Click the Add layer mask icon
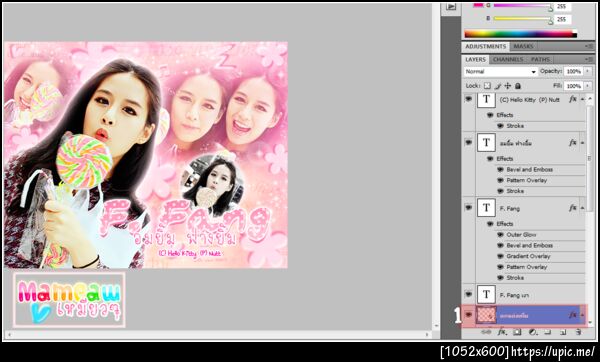The width and height of the screenshot is (600, 362). 517,332
